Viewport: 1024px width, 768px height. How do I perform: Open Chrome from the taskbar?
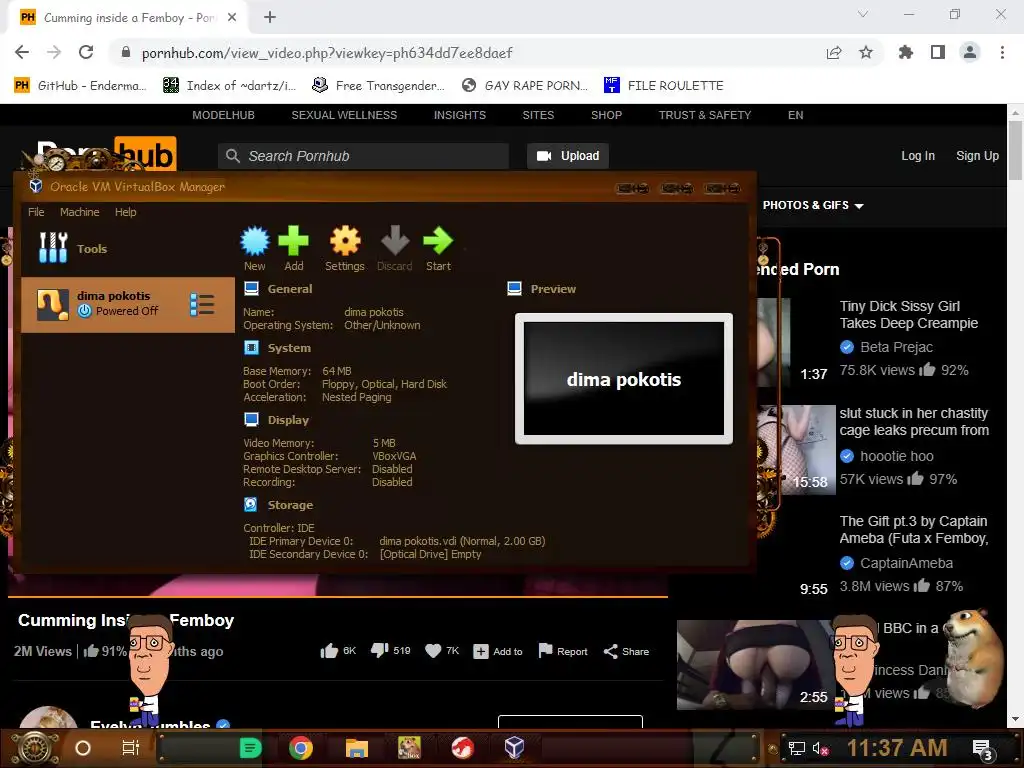coord(301,748)
